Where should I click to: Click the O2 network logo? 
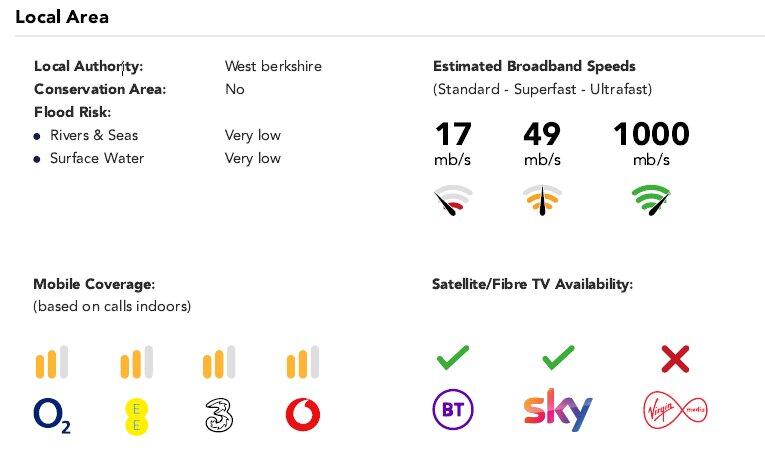tap(52, 415)
